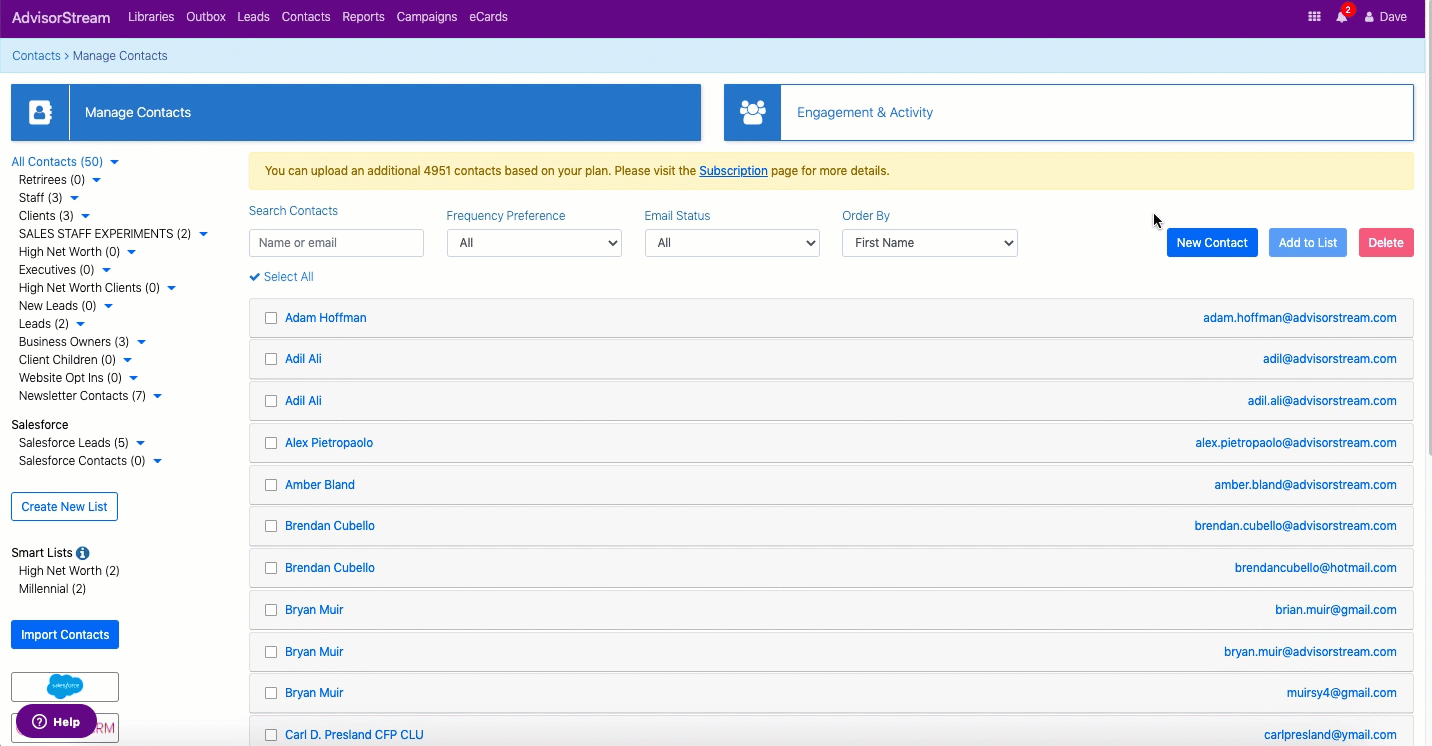Image resolution: width=1432 pixels, height=746 pixels.
Task: Expand Salesforce Leads arrow
Action: pos(140,443)
